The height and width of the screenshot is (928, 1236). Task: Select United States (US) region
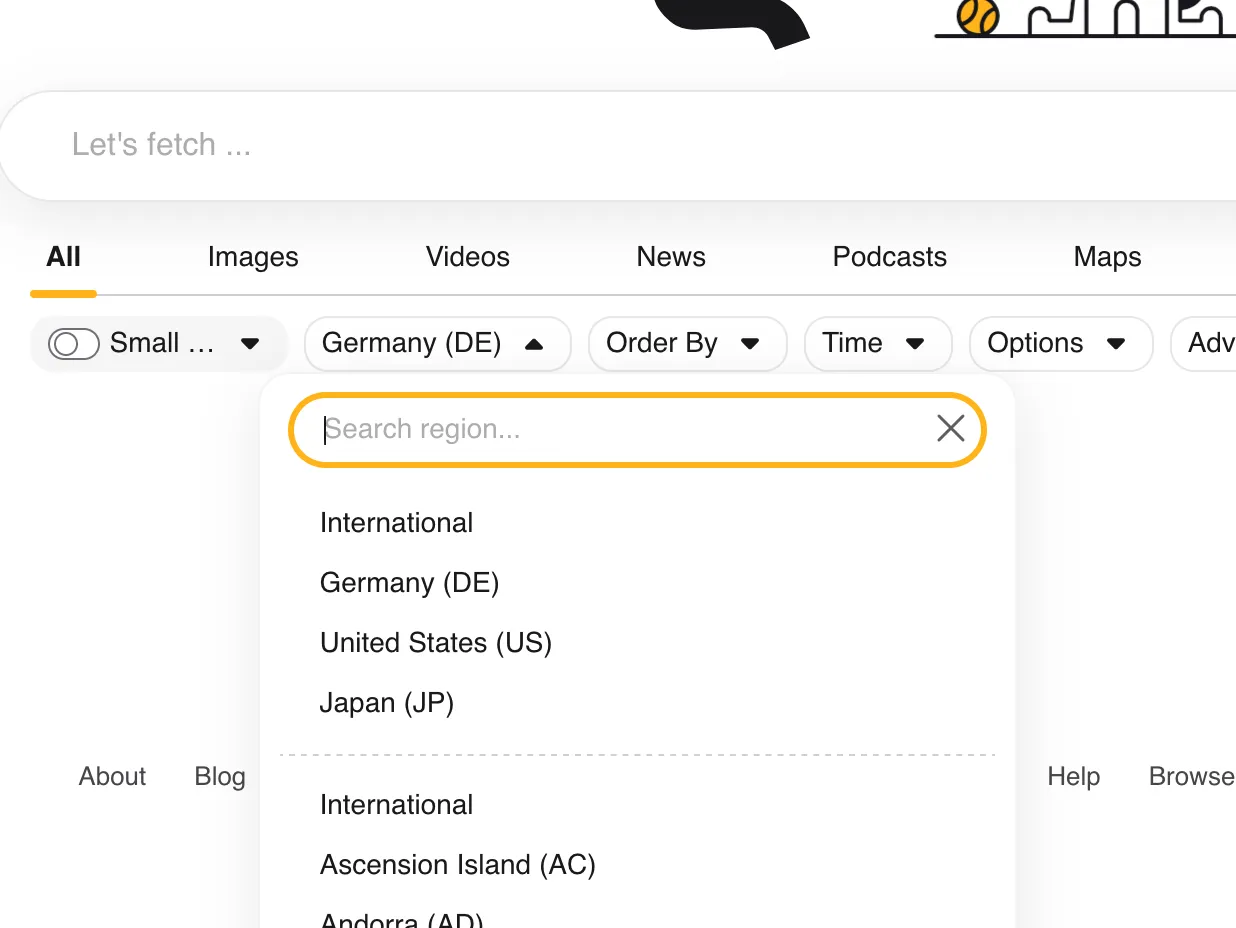[x=436, y=642]
